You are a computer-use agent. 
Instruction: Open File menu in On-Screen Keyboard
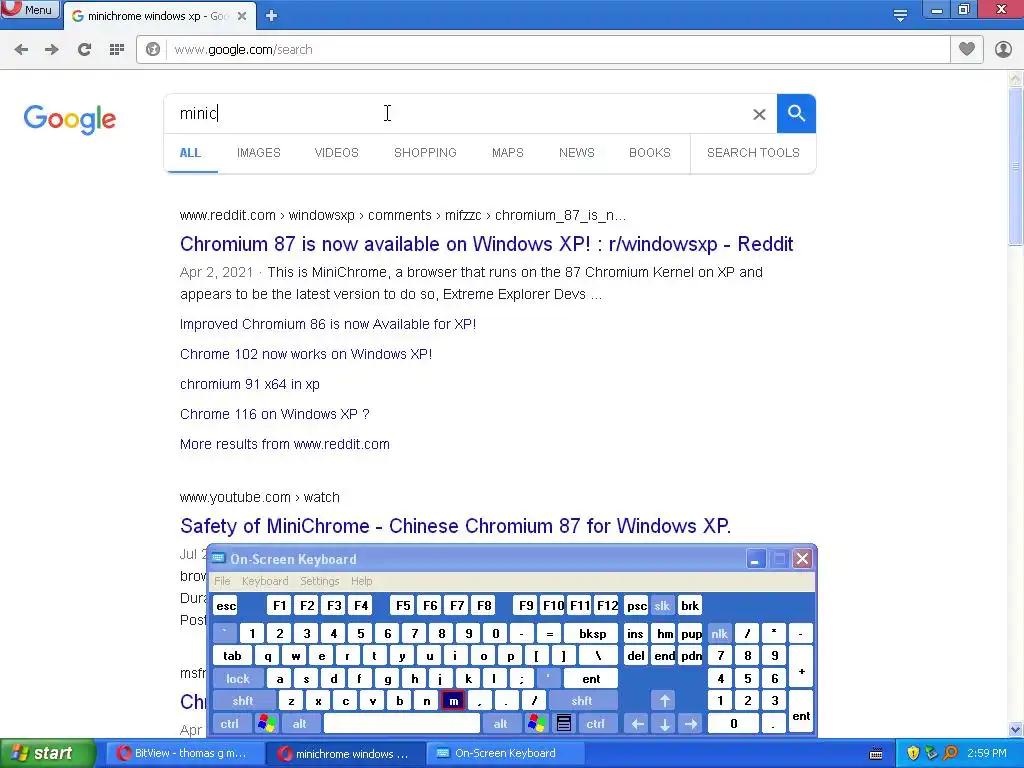pos(222,581)
